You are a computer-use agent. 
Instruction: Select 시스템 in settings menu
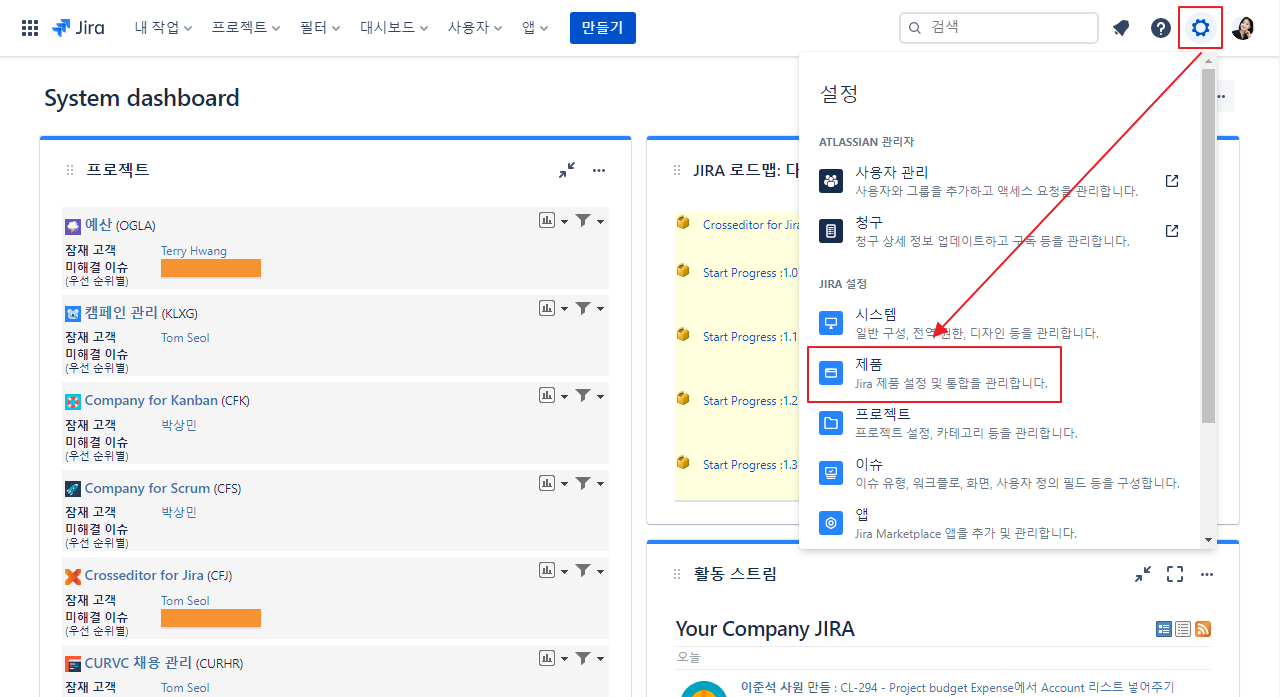click(x=1002, y=323)
